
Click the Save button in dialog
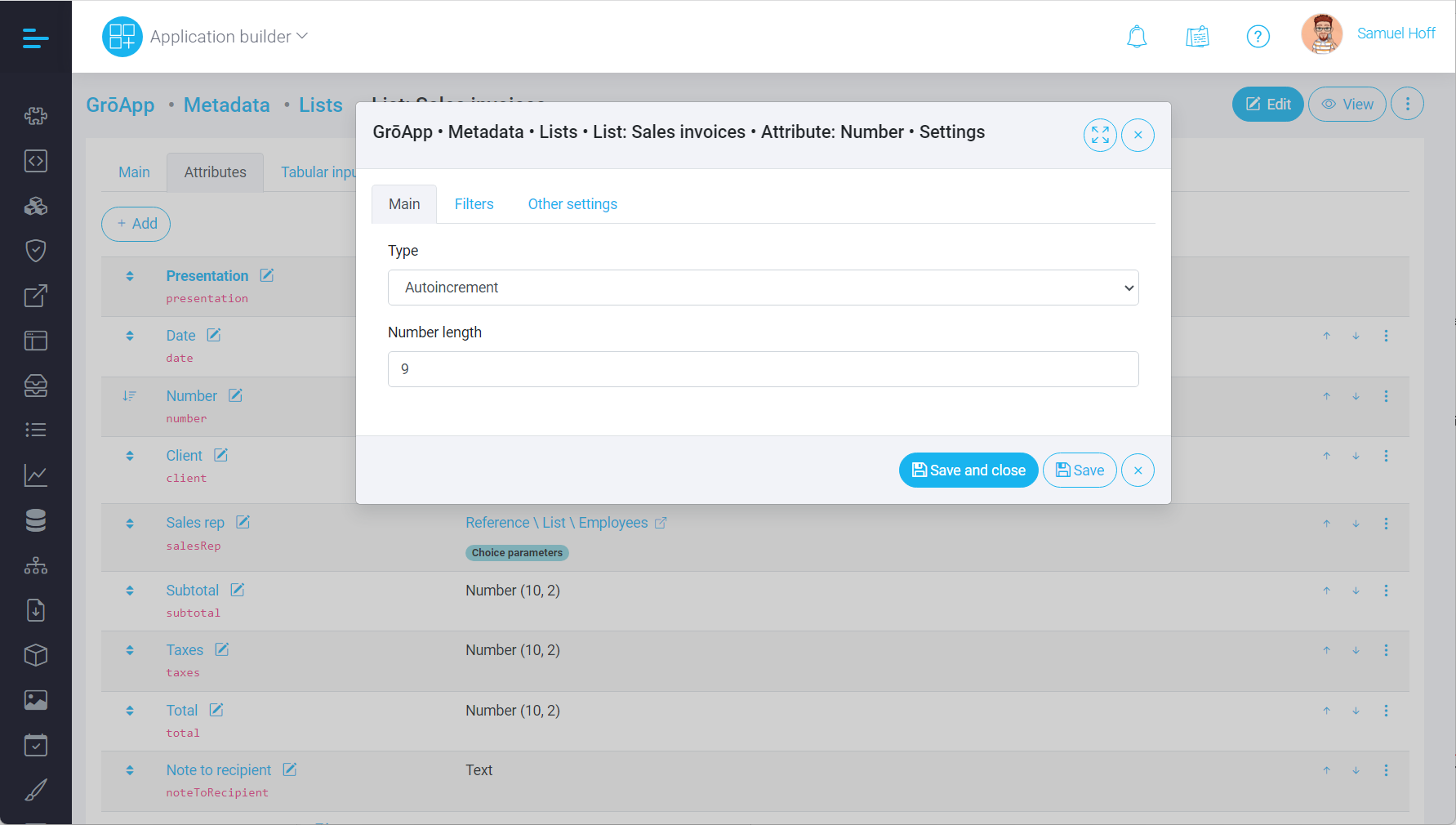(x=1079, y=470)
